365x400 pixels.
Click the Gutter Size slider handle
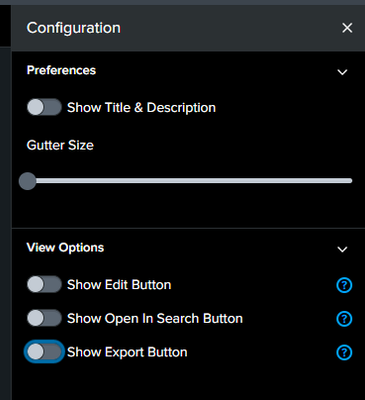(27, 181)
